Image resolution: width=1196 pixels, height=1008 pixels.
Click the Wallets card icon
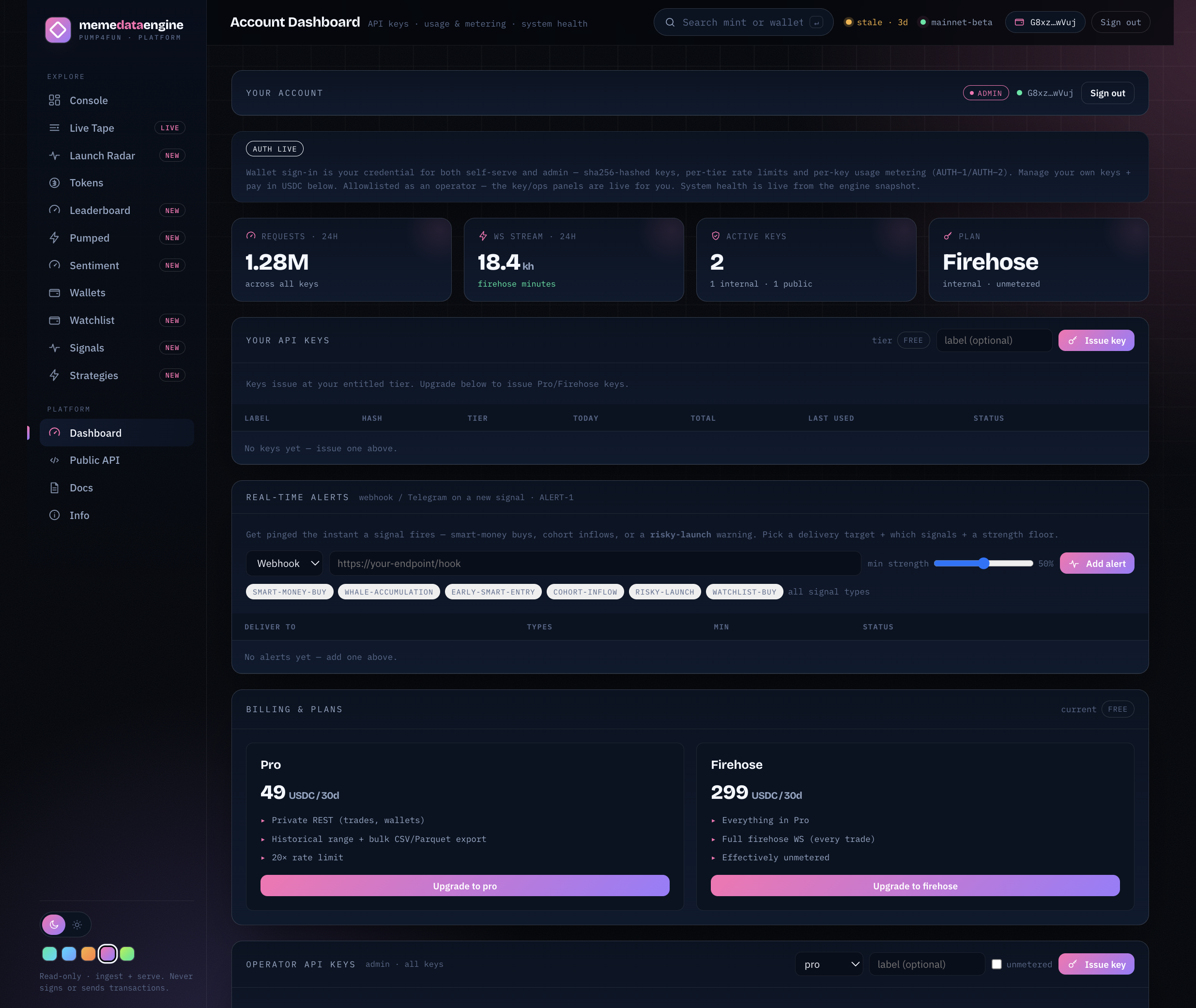click(54, 292)
